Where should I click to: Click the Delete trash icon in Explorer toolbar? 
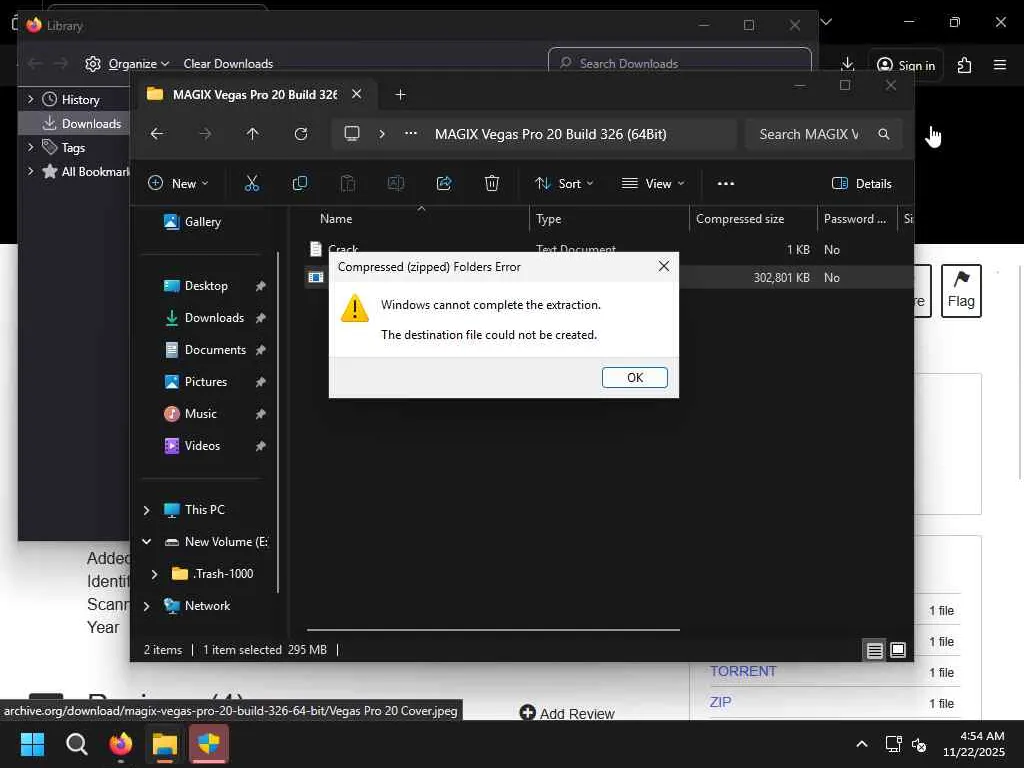point(492,184)
